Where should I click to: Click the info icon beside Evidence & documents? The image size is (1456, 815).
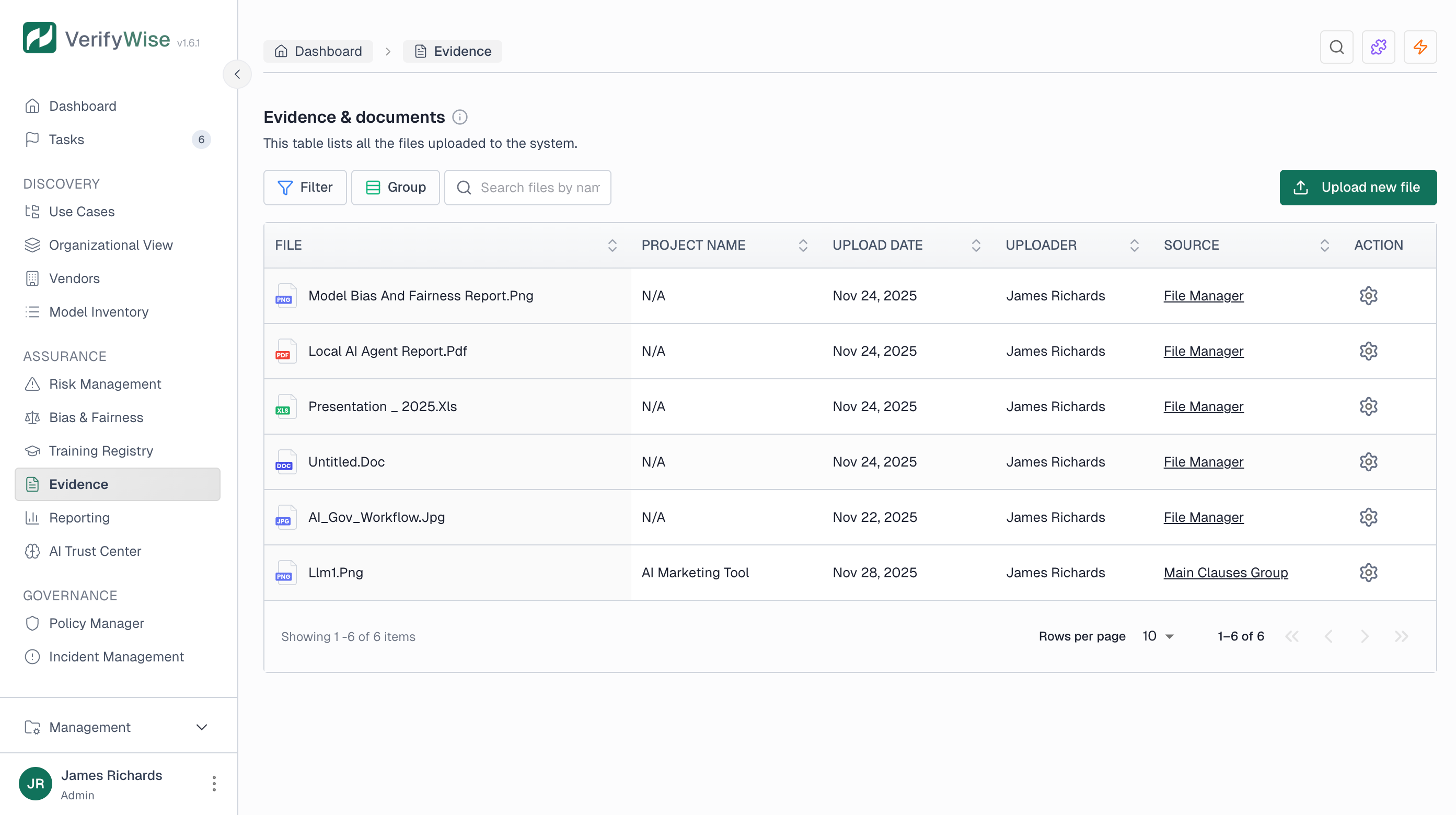click(x=459, y=117)
